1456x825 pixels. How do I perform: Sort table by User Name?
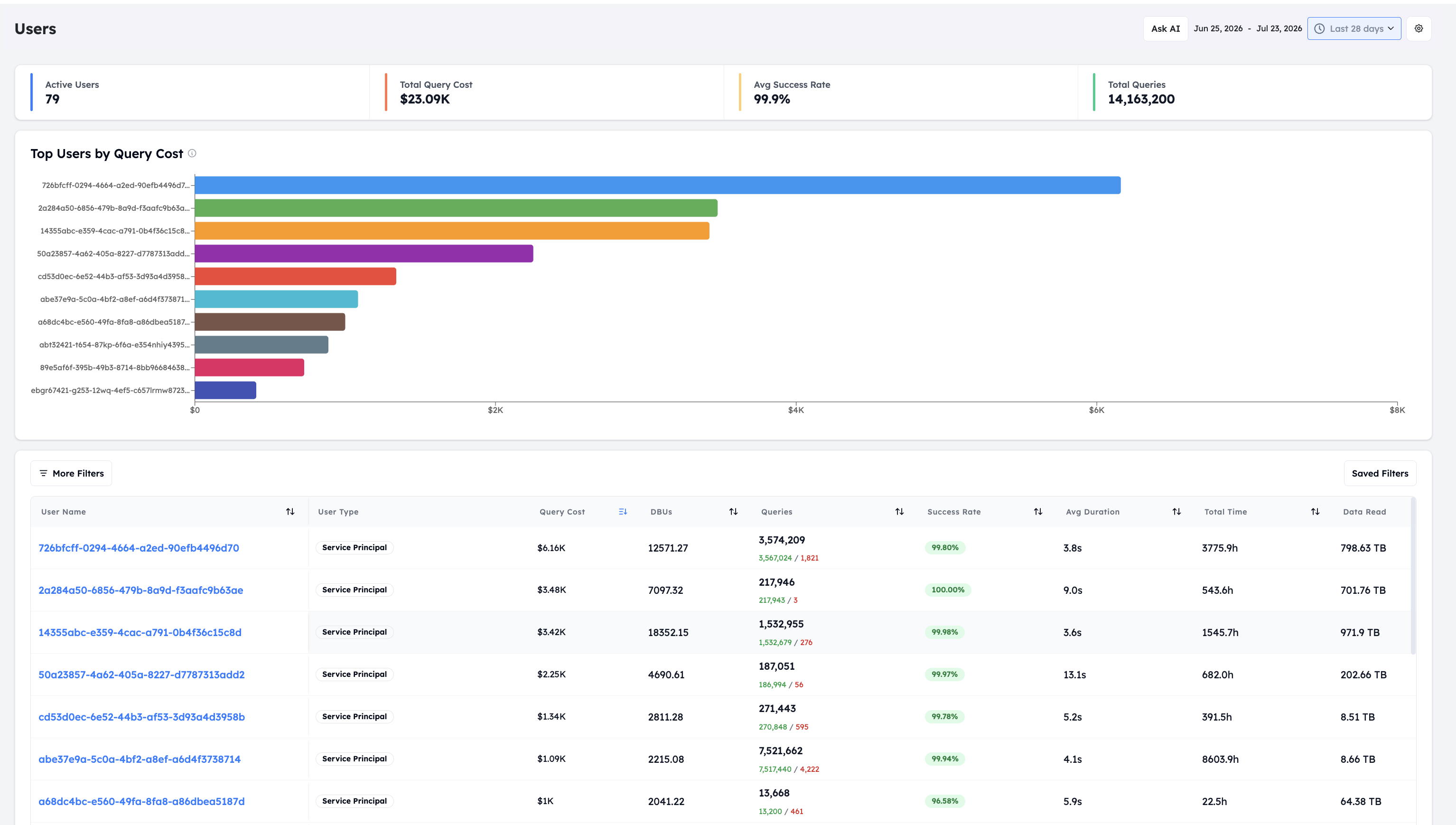pos(290,512)
